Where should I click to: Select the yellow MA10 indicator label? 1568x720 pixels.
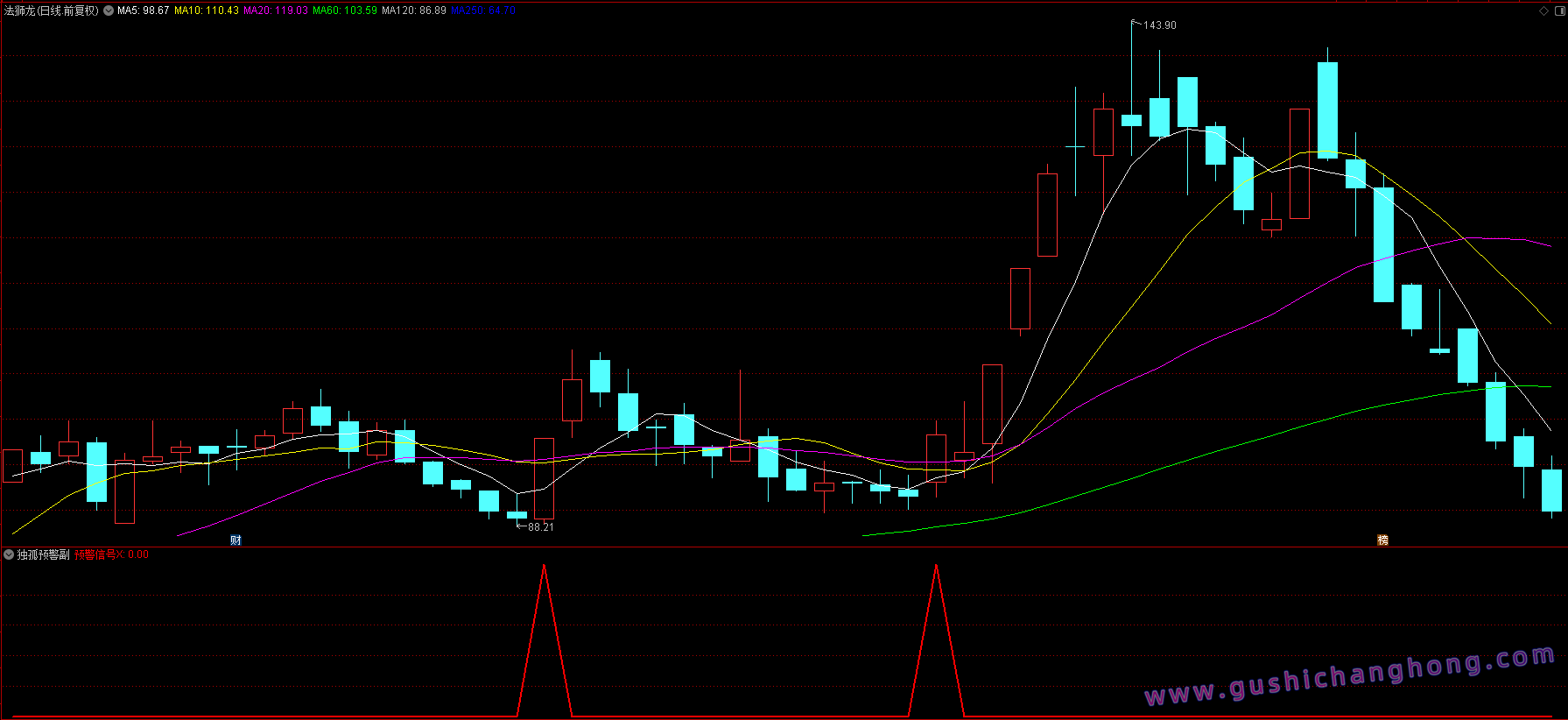pyautogui.click(x=207, y=11)
